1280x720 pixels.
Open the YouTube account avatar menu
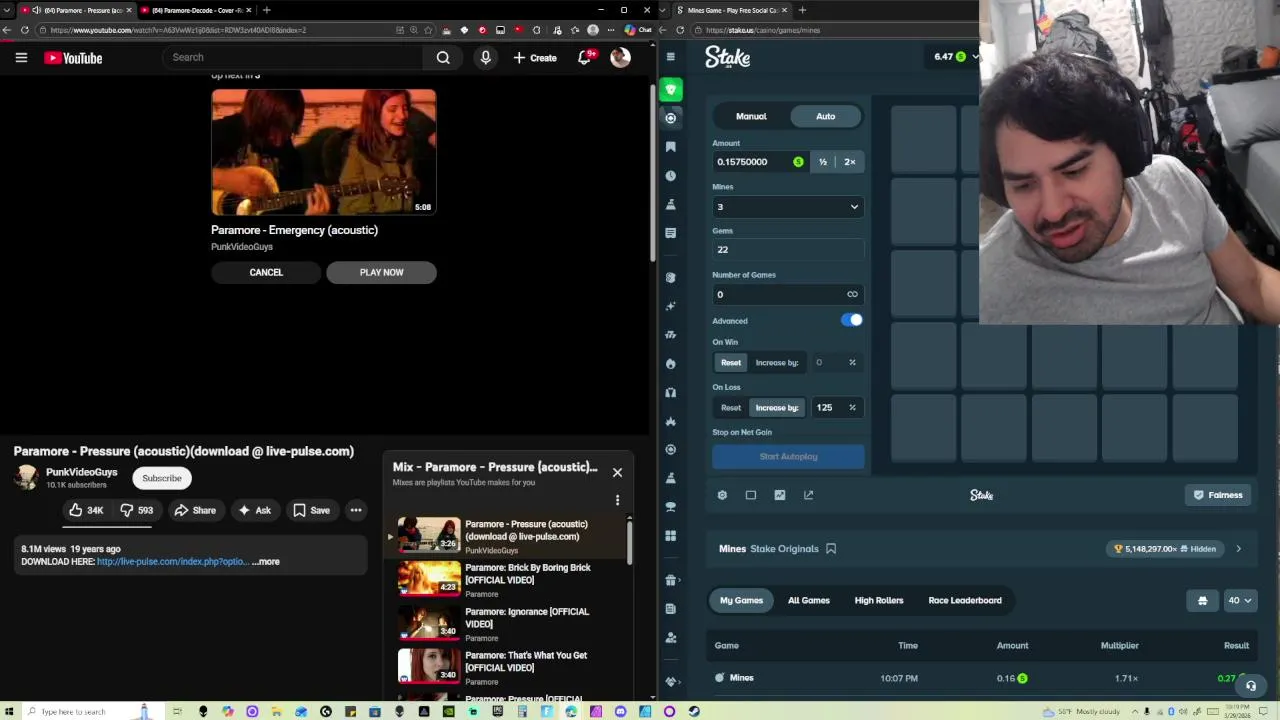click(620, 58)
